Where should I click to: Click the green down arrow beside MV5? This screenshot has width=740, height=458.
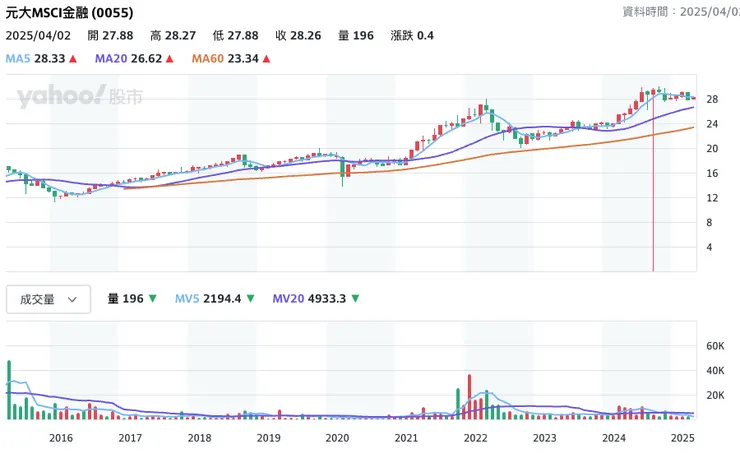tap(251, 298)
